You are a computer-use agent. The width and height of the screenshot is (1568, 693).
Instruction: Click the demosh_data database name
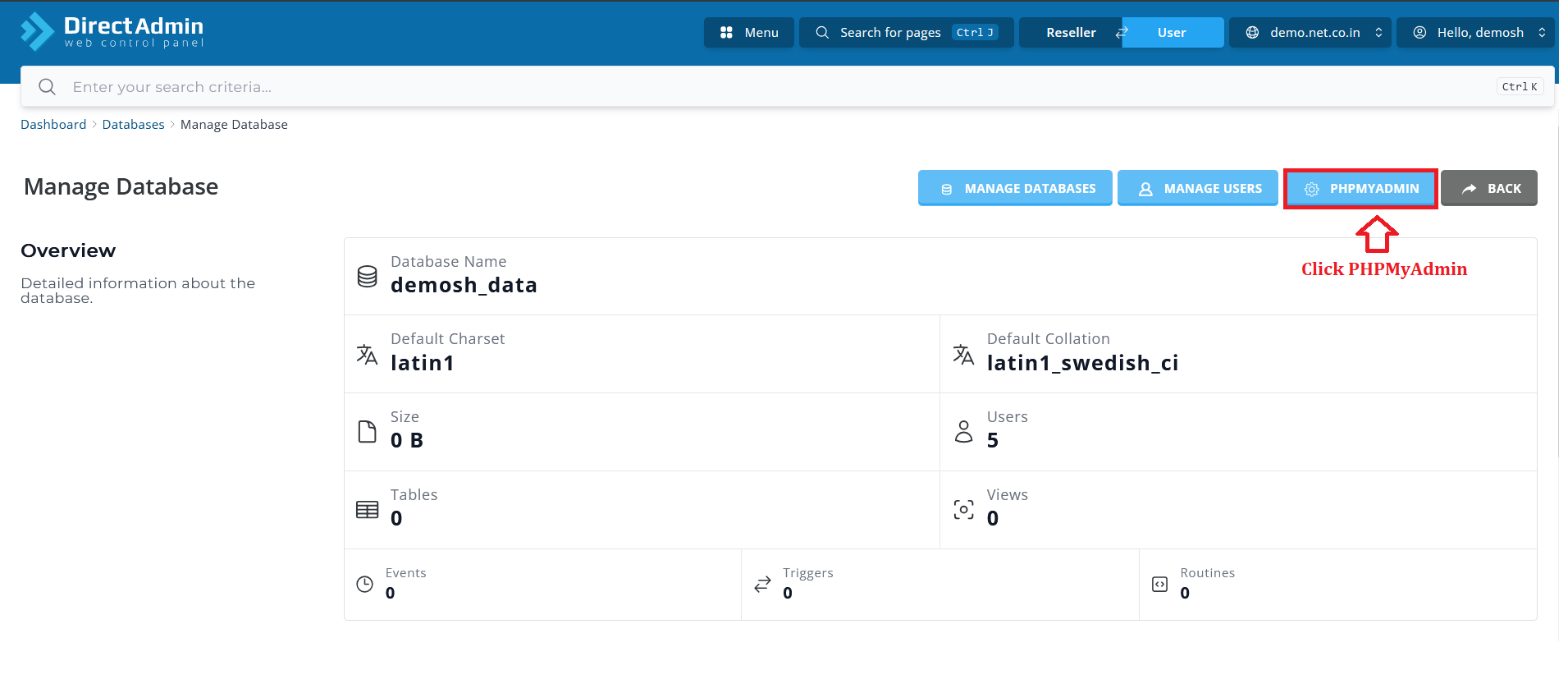(x=464, y=285)
